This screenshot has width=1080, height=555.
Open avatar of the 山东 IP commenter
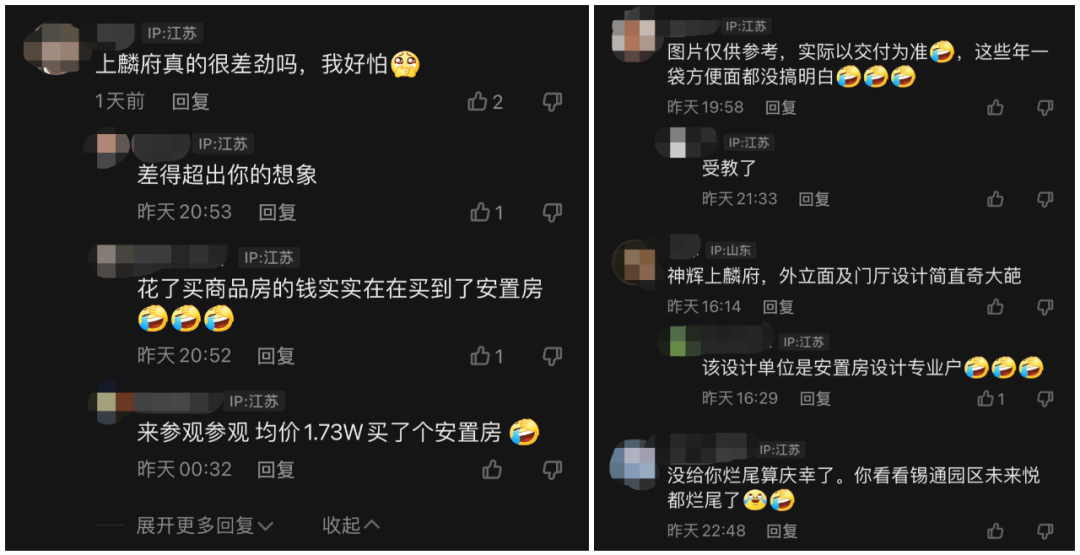tap(640, 263)
